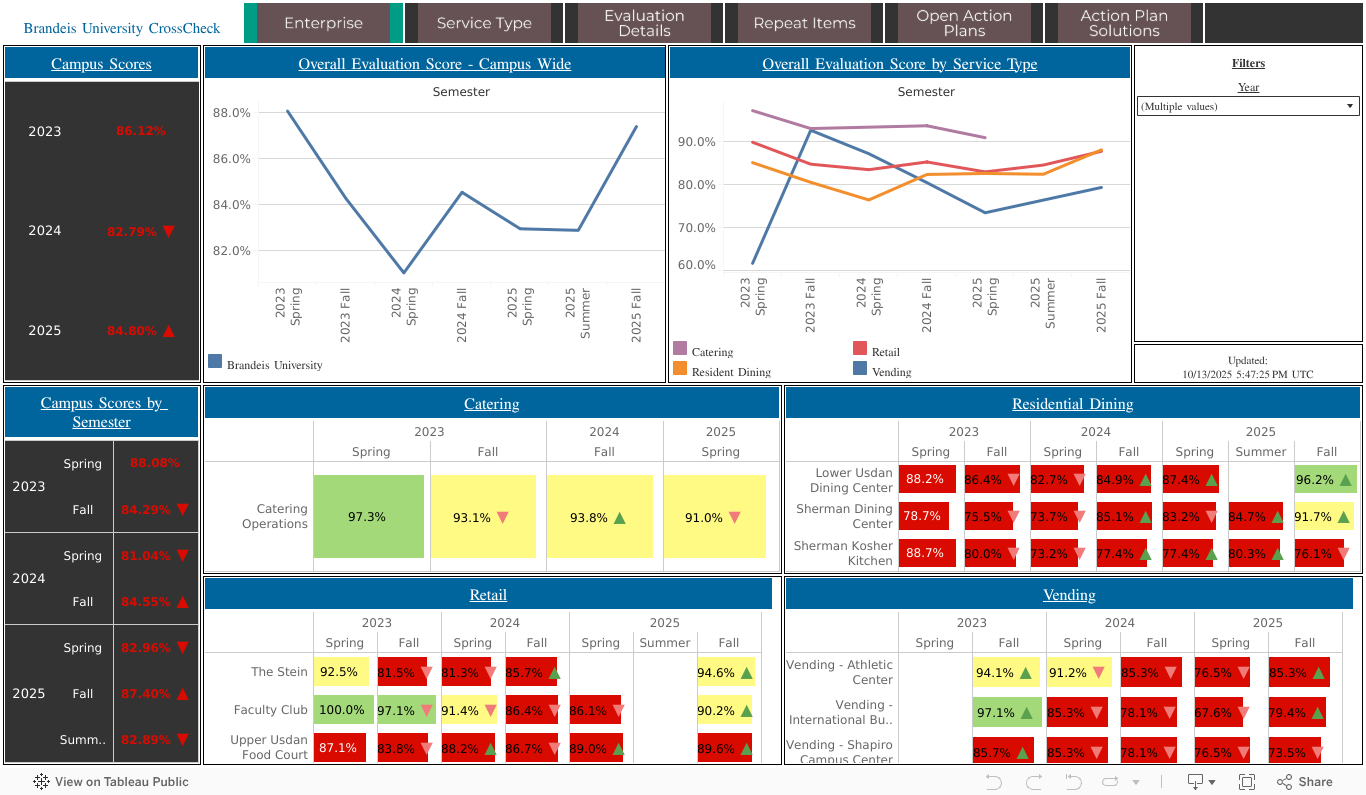Image resolution: width=1366 pixels, height=795 pixels.
Task: Expand the replay dropdown arrow in toolbar
Action: (1135, 782)
